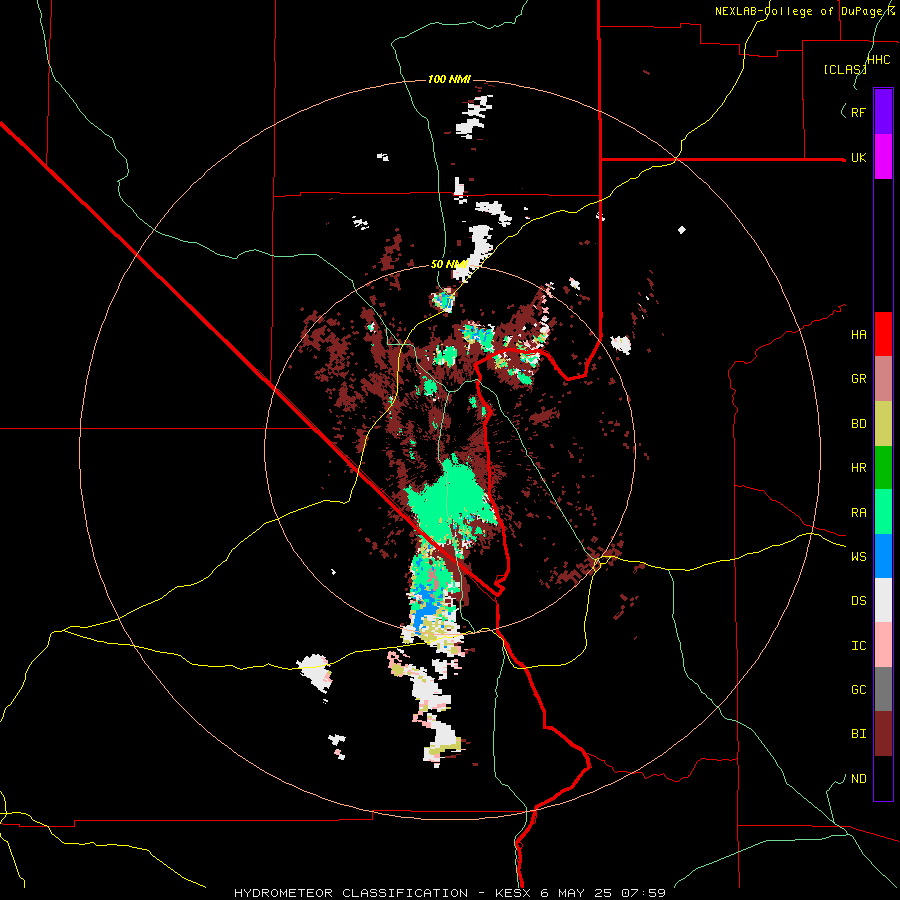Click the red HA color swatch in legend
Screen dimensions: 900x900
pos(883,334)
